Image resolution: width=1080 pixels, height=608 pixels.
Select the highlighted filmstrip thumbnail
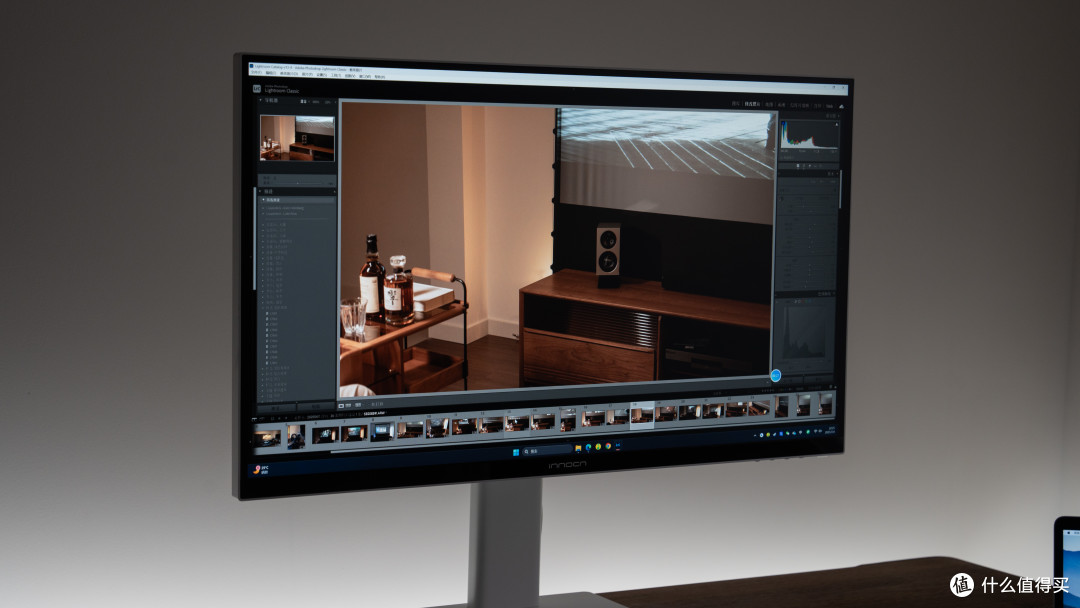click(642, 415)
